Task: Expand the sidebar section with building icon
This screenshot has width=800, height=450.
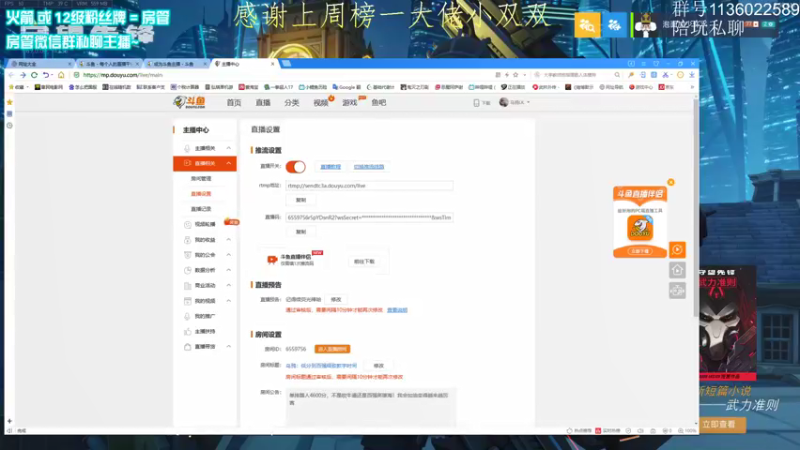Action: (x=205, y=286)
